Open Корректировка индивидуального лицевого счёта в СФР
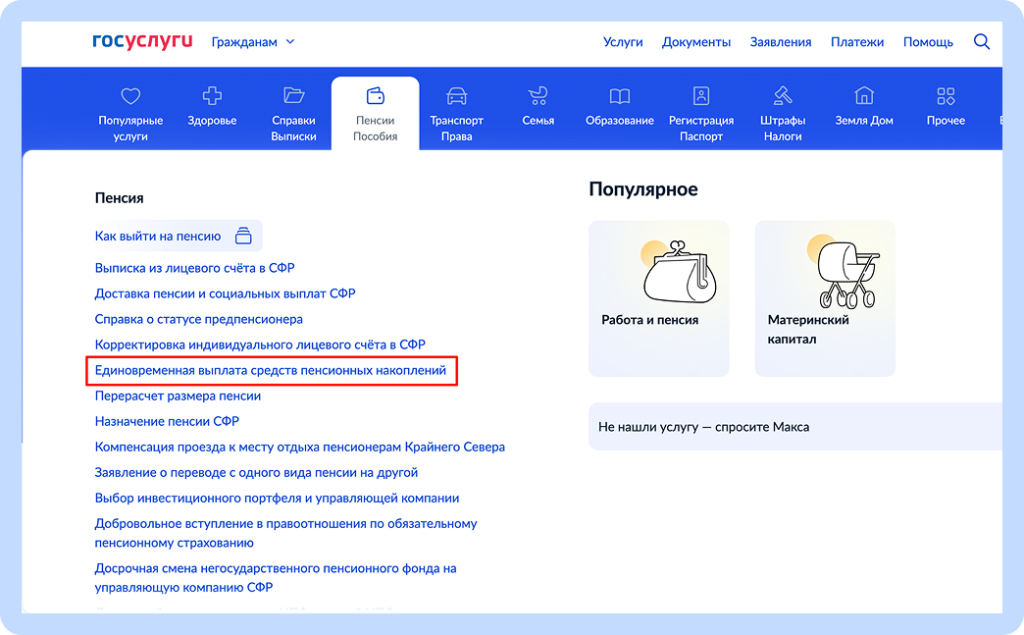This screenshot has height=635, width=1024. (x=260, y=344)
